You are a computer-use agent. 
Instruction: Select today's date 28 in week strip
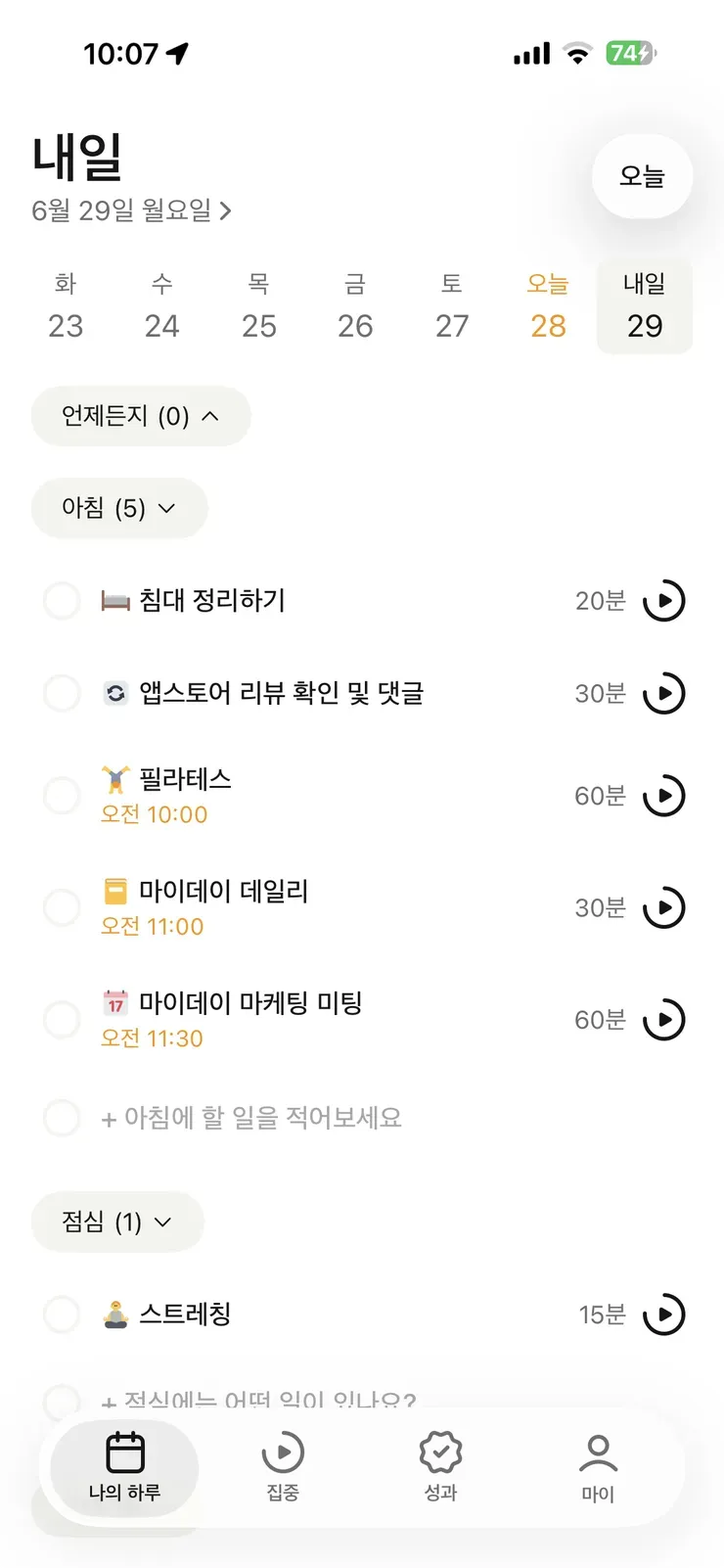pyautogui.click(x=548, y=306)
